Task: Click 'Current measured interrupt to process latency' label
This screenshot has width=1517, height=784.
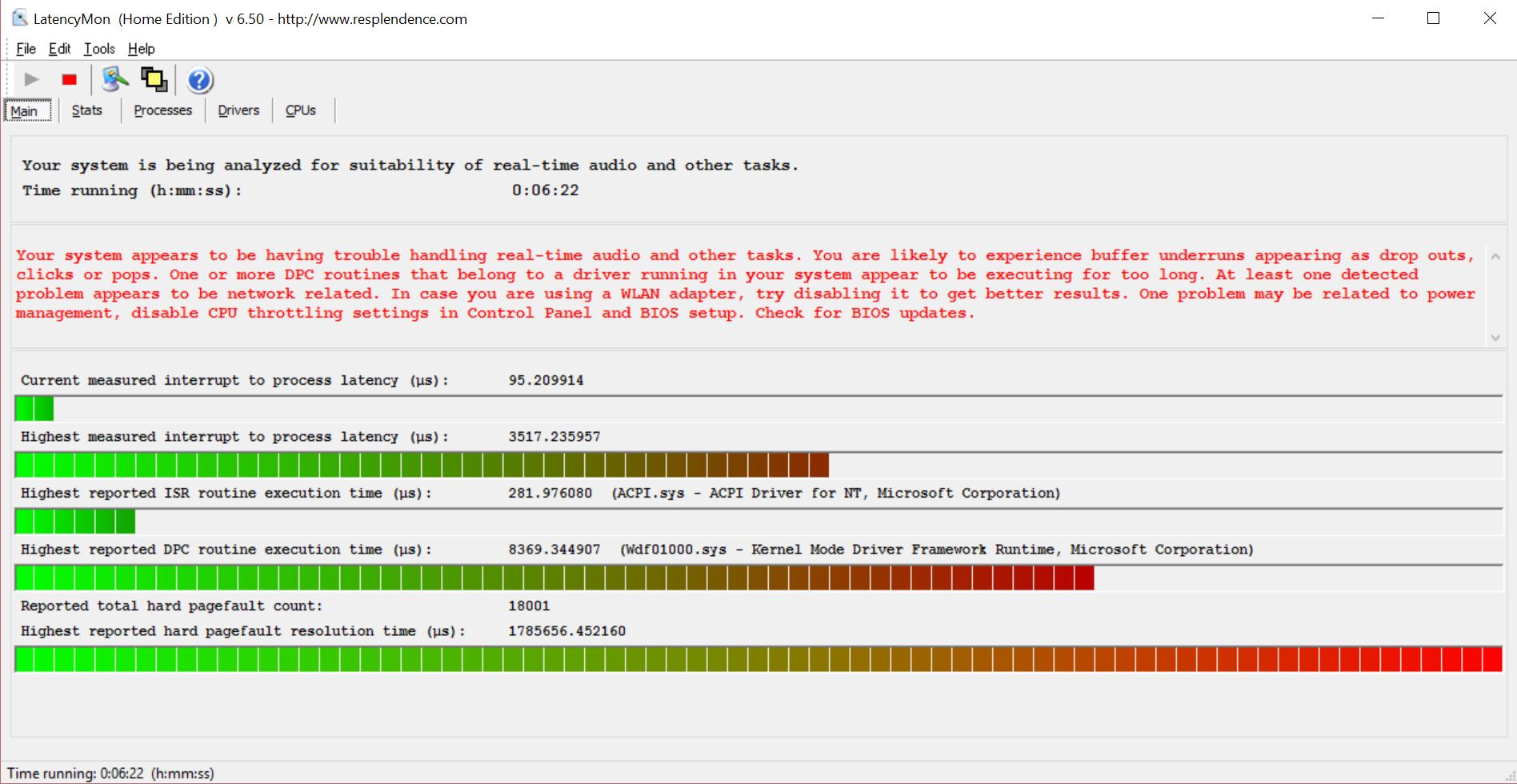Action: click(x=234, y=380)
